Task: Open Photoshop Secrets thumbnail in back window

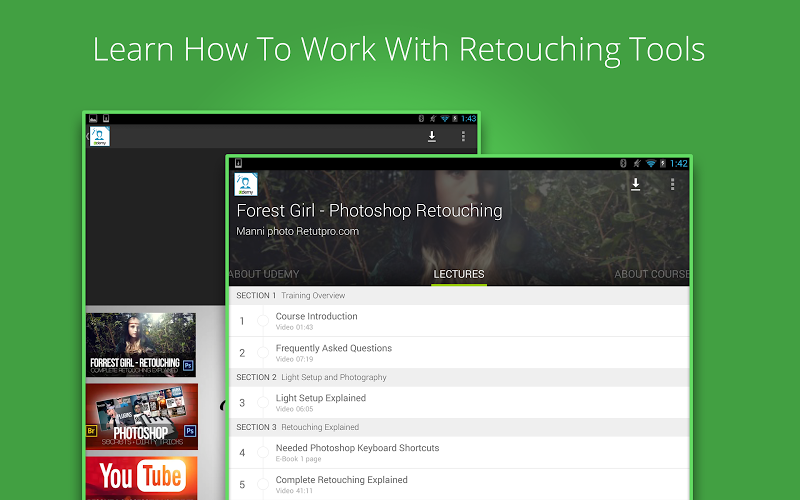Action: click(x=141, y=416)
